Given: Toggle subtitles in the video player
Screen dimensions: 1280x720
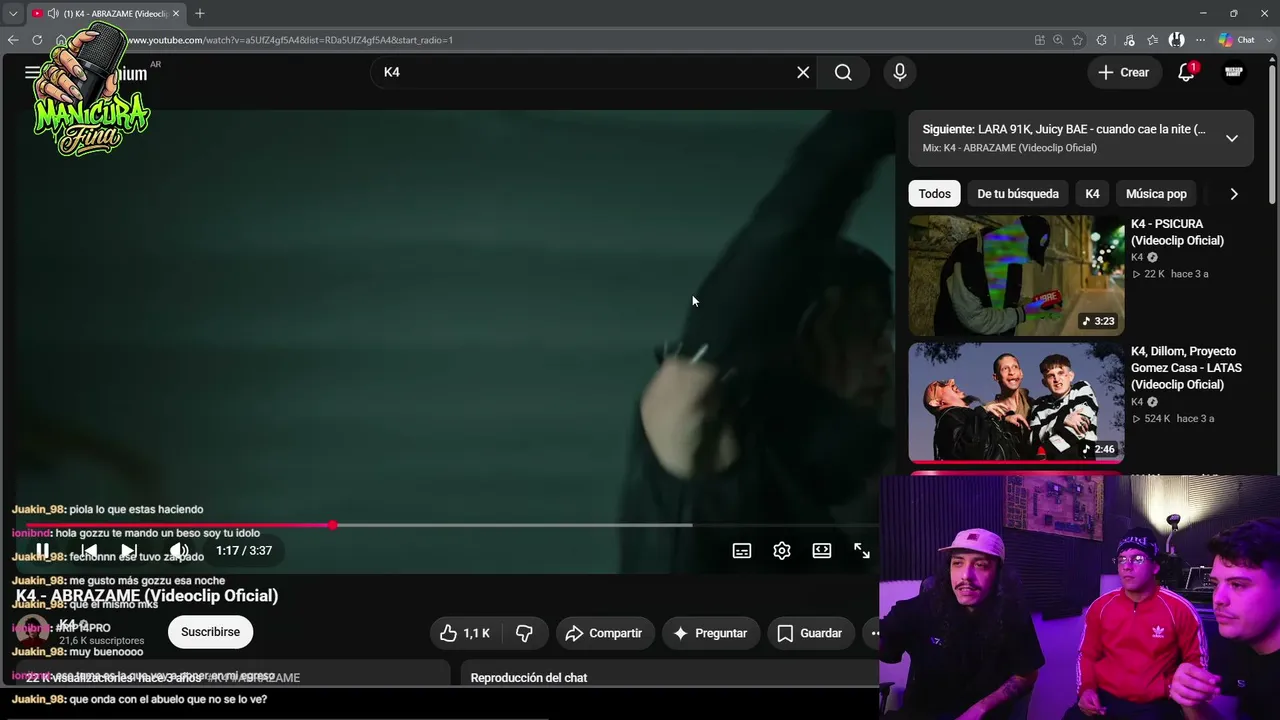Looking at the screenshot, I should 742,551.
